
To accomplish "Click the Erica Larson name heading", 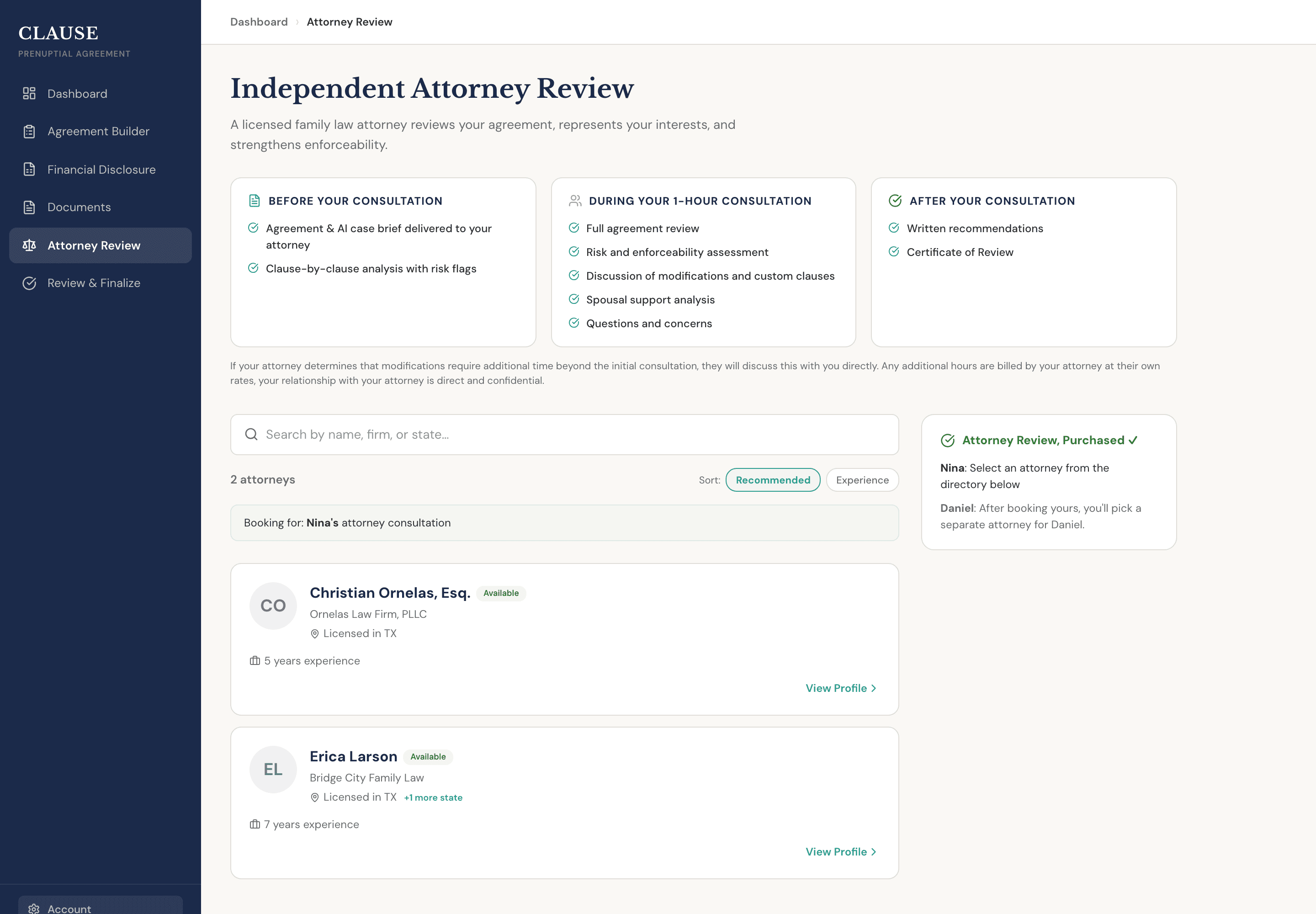I will tap(353, 756).
